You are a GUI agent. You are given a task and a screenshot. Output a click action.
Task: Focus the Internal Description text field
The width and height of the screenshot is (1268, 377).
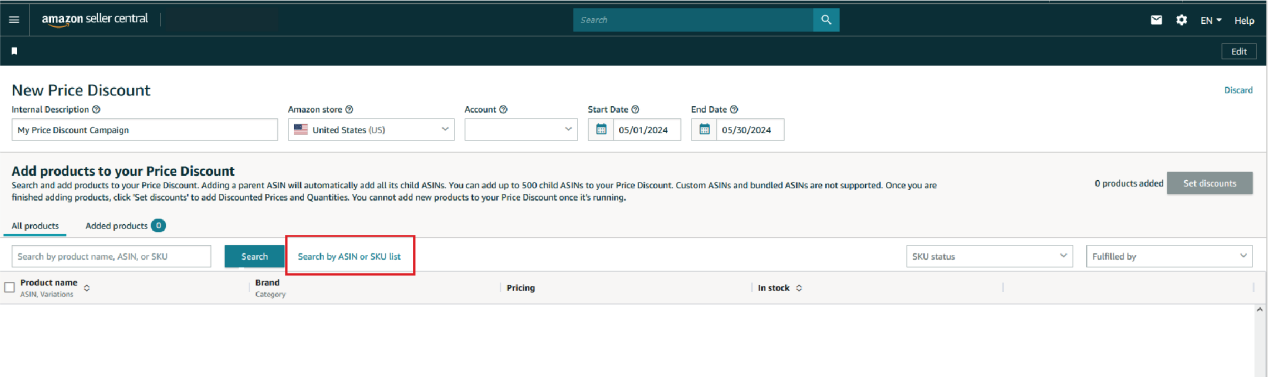point(145,129)
